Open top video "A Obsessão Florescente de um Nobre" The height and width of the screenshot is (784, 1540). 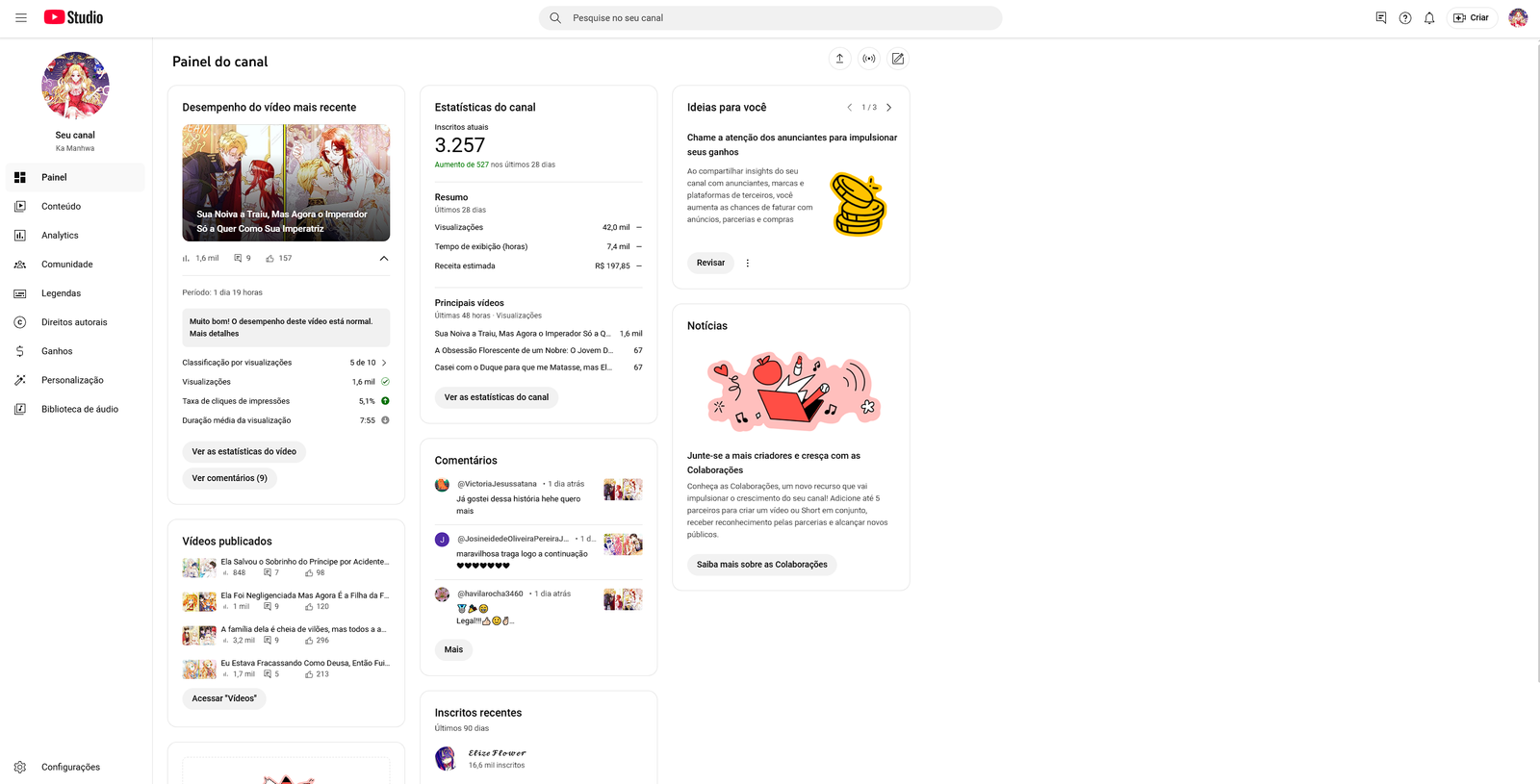tap(524, 350)
